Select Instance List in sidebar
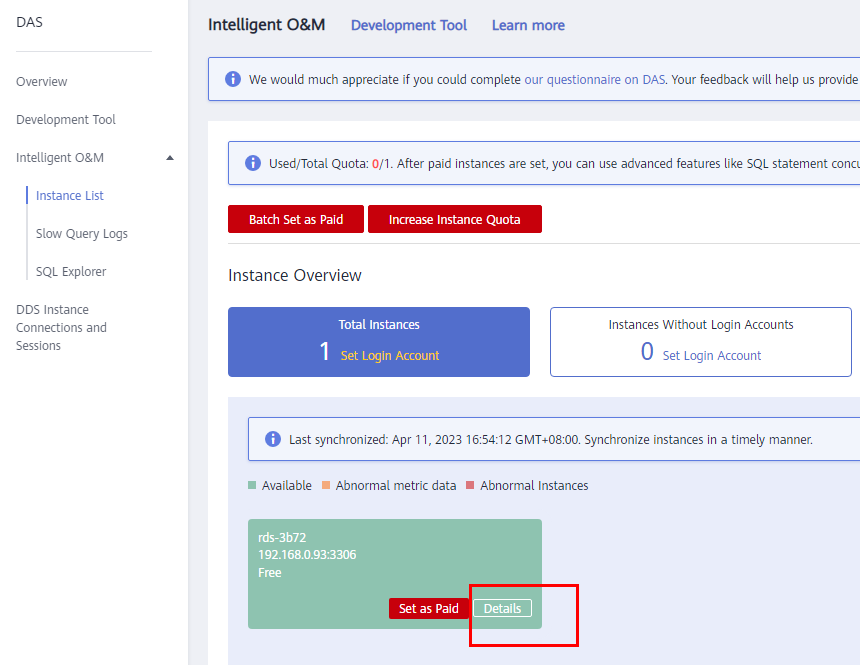 70,195
